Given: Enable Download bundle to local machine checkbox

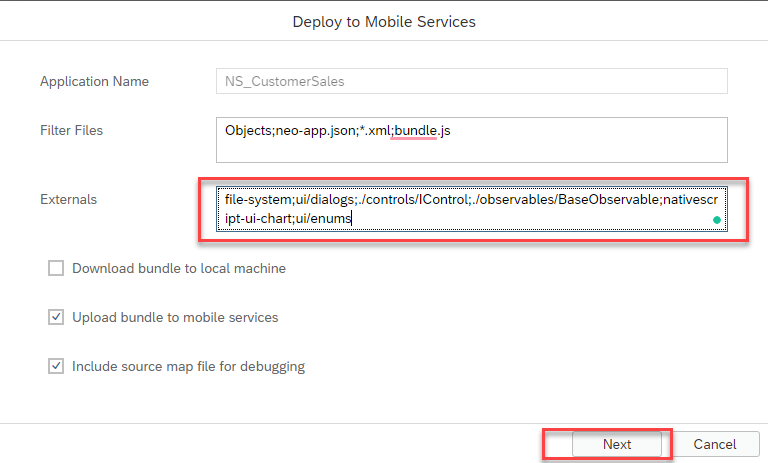Looking at the screenshot, I should click(56, 268).
